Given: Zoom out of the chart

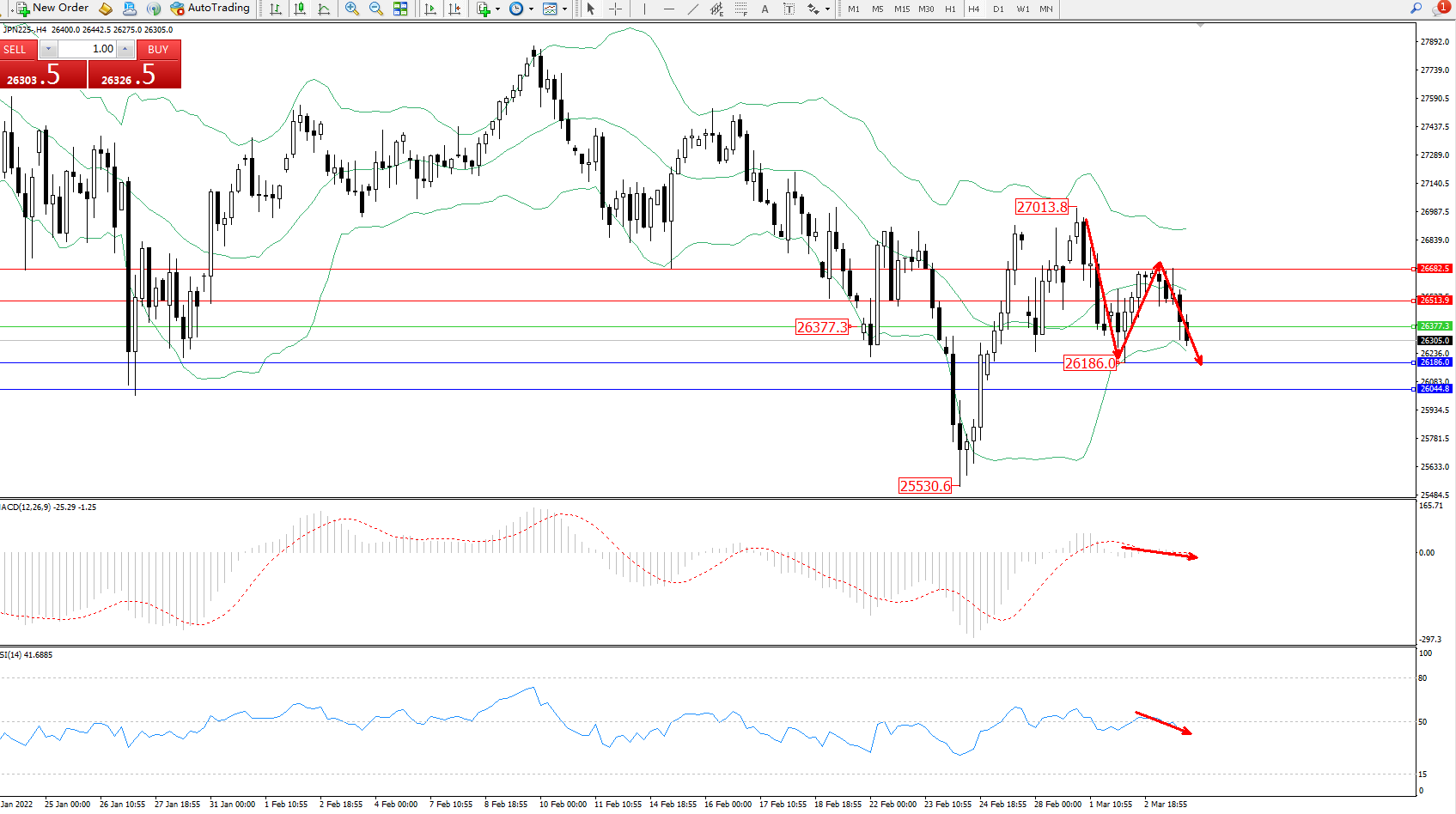Looking at the screenshot, I should click(x=376, y=9).
